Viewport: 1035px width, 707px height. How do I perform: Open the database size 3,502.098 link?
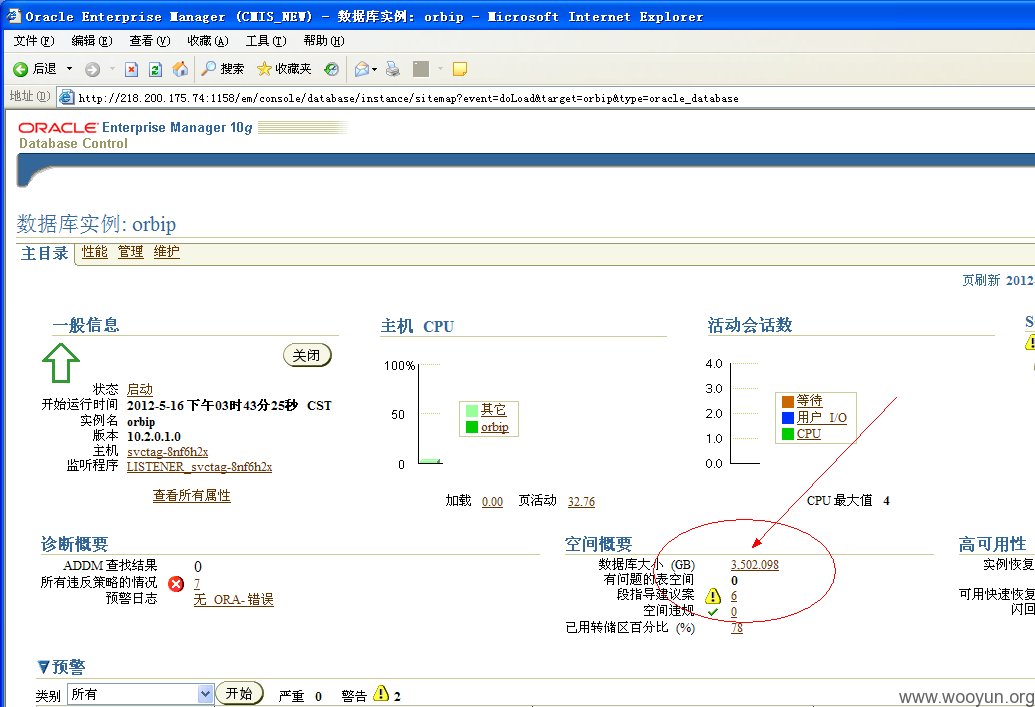(754, 565)
